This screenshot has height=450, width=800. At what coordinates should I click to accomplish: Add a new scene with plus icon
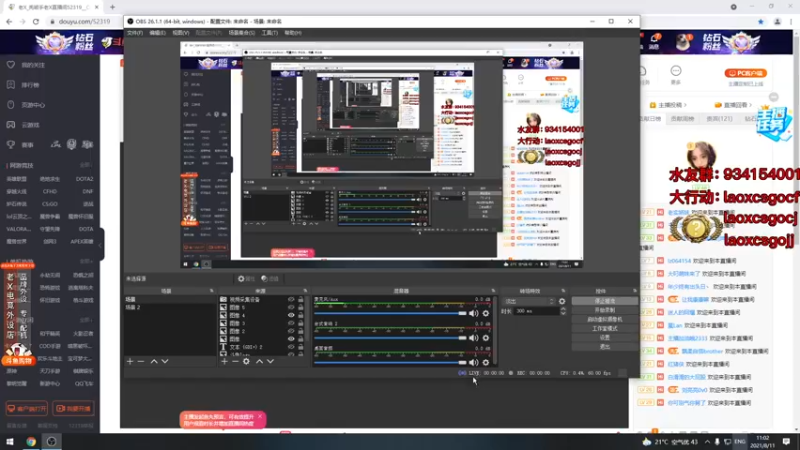pyautogui.click(x=130, y=361)
